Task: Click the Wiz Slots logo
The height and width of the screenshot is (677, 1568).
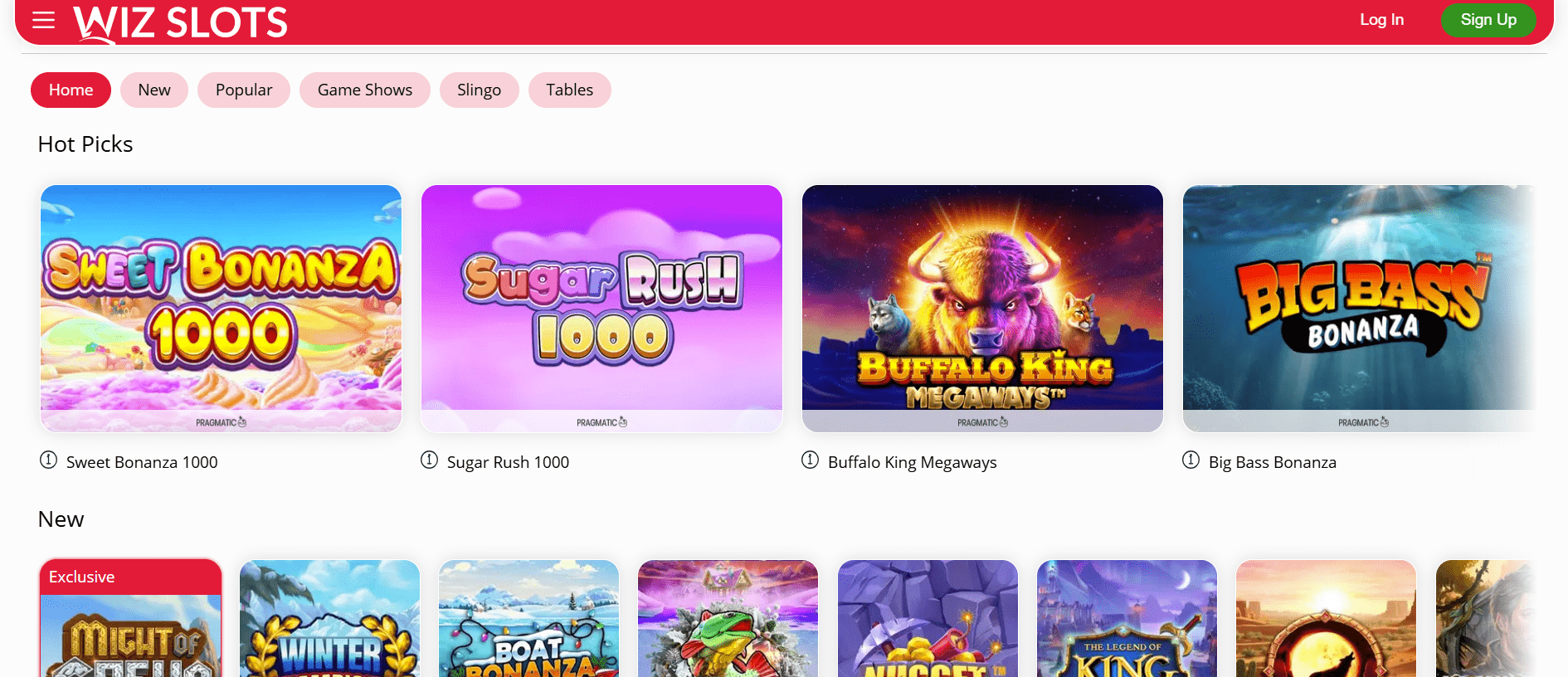Action: pyautogui.click(x=180, y=23)
